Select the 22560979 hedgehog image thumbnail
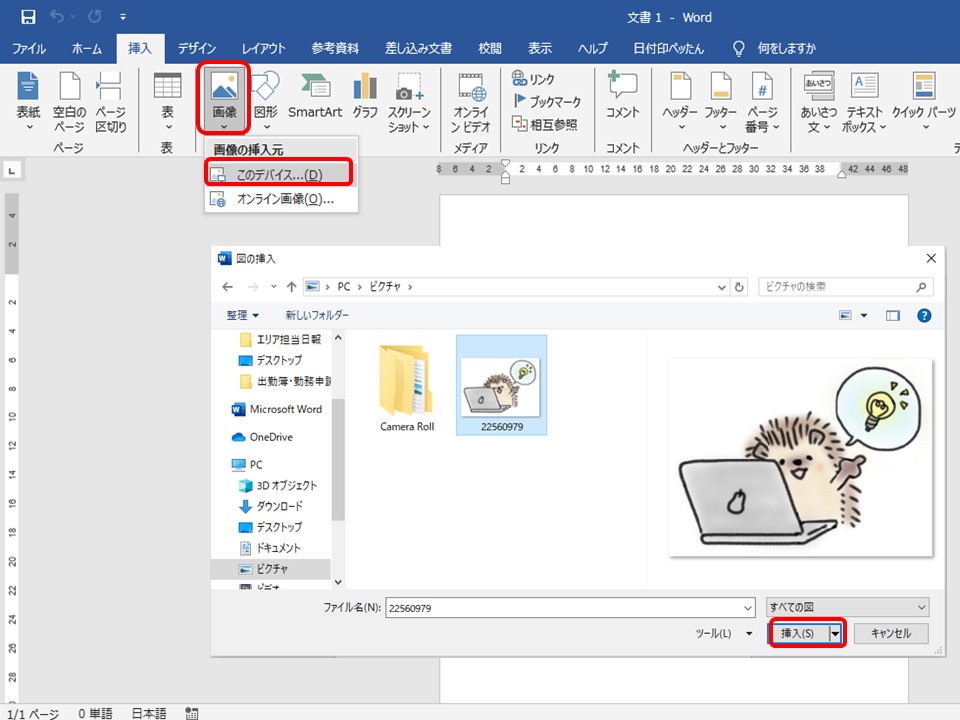The height and width of the screenshot is (720, 960). pos(501,385)
